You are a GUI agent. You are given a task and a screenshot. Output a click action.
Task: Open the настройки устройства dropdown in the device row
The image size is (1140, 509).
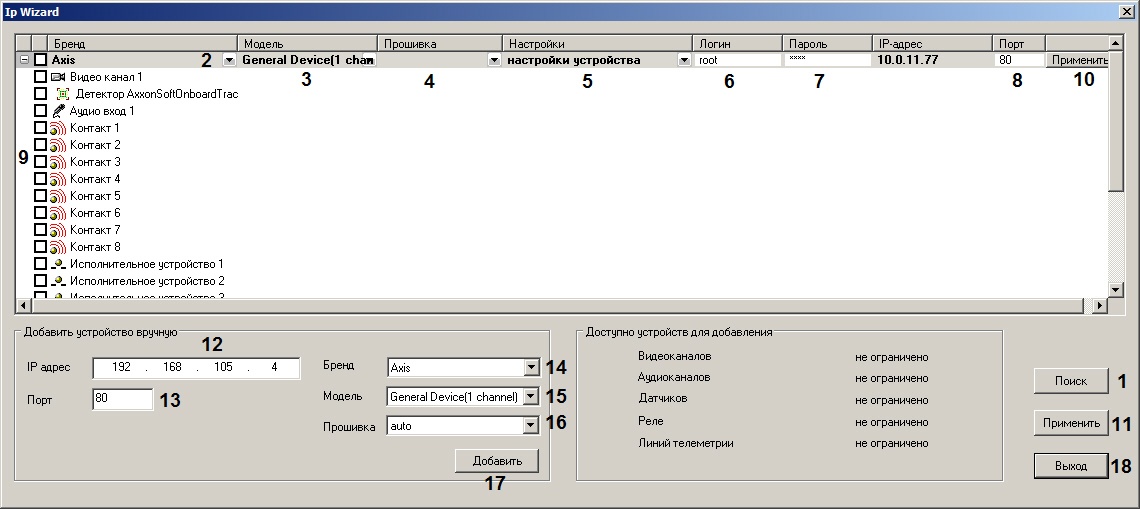click(684, 61)
